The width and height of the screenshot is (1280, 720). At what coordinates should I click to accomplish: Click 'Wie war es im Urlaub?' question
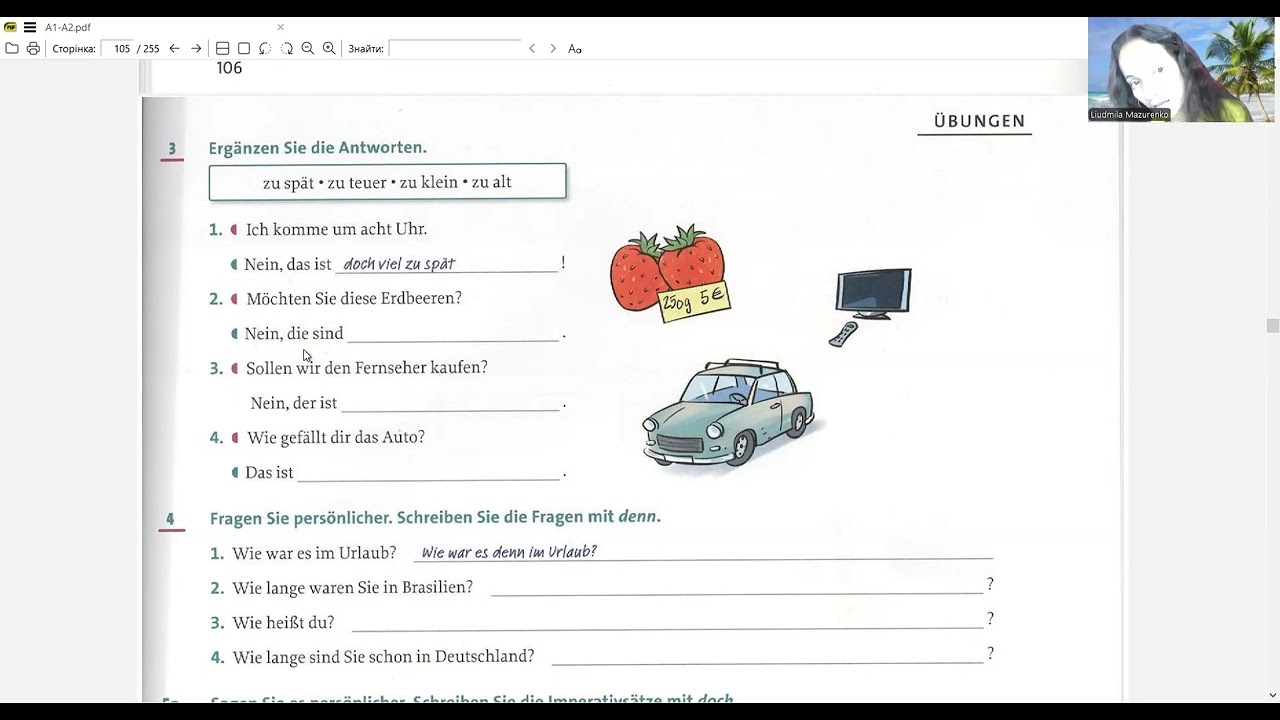[x=314, y=553]
